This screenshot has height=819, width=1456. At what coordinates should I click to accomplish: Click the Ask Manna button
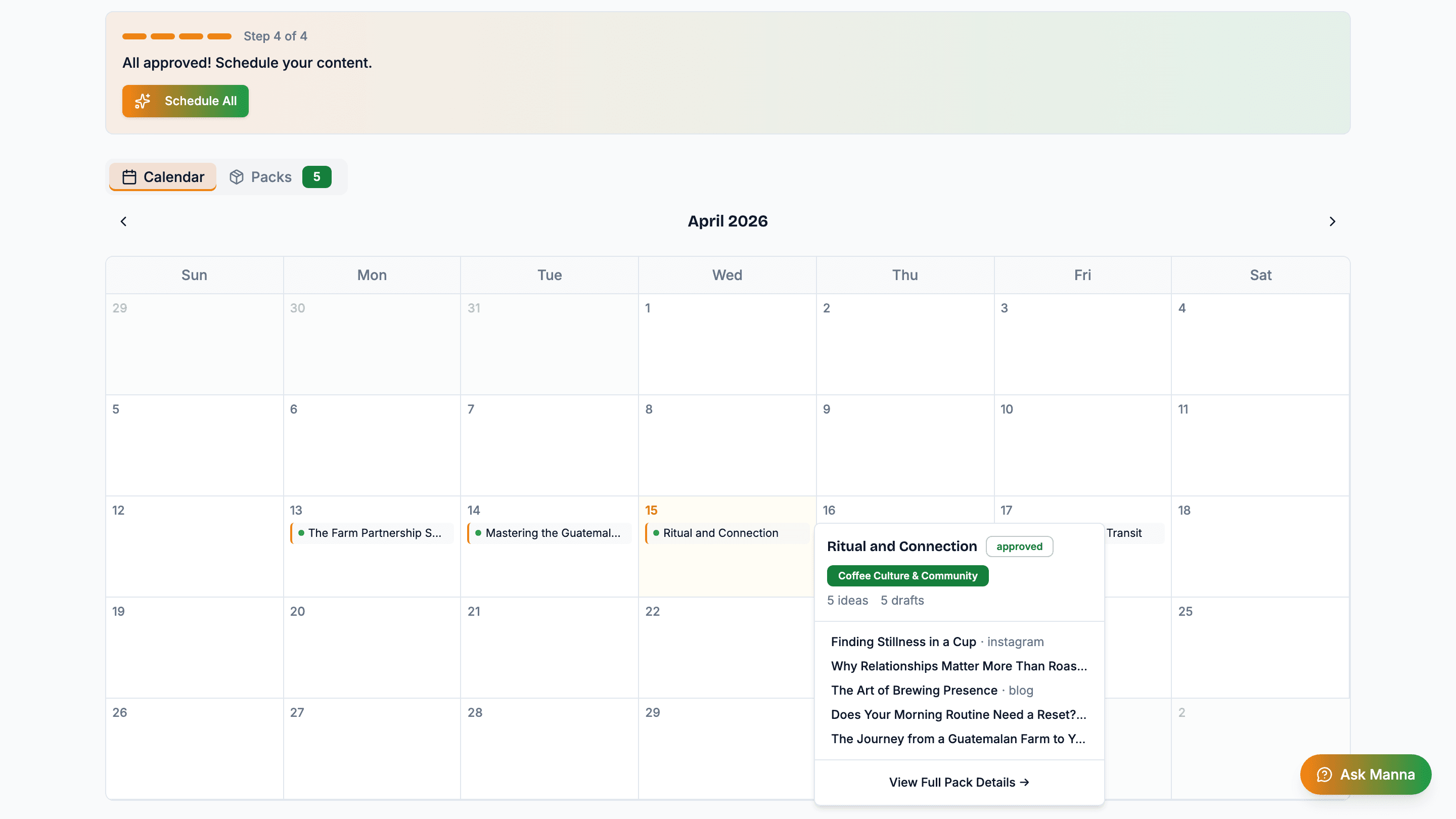pos(1365,775)
